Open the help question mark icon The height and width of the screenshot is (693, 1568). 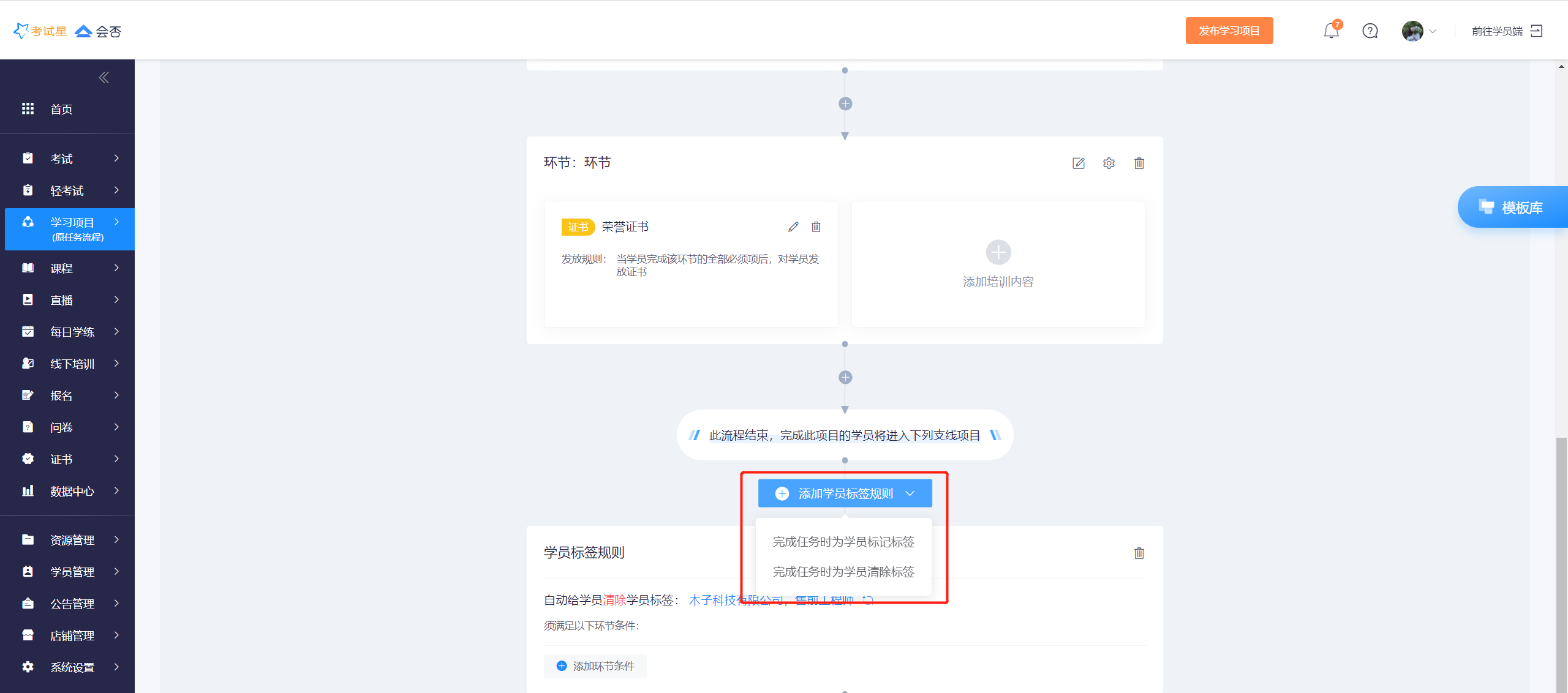[x=1370, y=31]
